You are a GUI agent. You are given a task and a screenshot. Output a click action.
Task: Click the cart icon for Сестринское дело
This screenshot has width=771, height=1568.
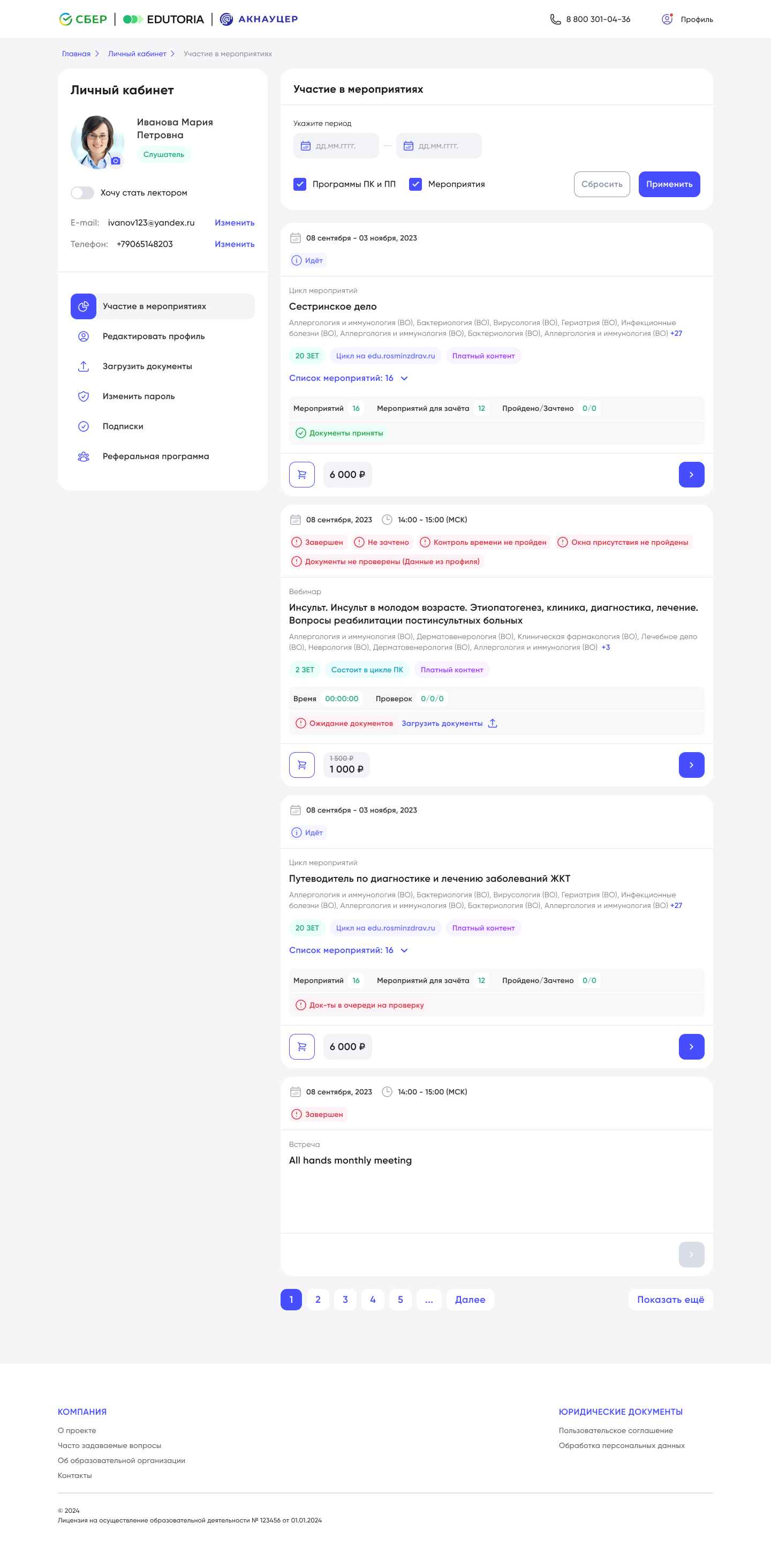pyautogui.click(x=302, y=475)
